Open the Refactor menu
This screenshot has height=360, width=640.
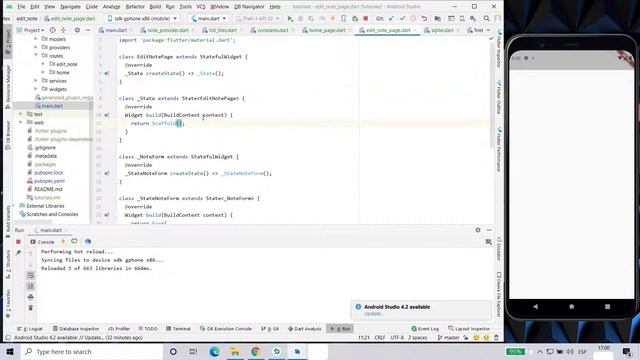pos(135,7)
